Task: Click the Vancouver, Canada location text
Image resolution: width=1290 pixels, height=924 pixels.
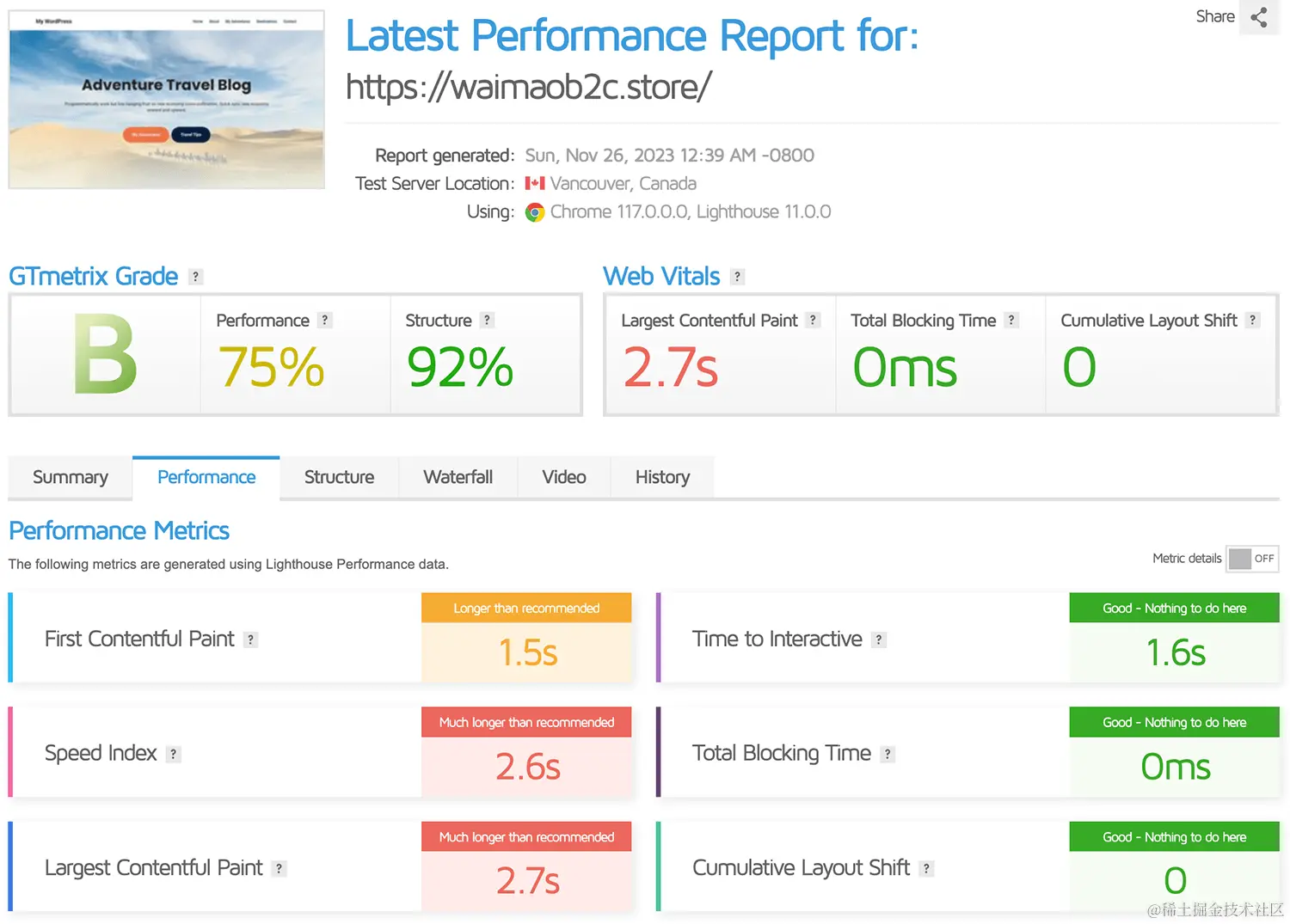Action: pos(623,183)
